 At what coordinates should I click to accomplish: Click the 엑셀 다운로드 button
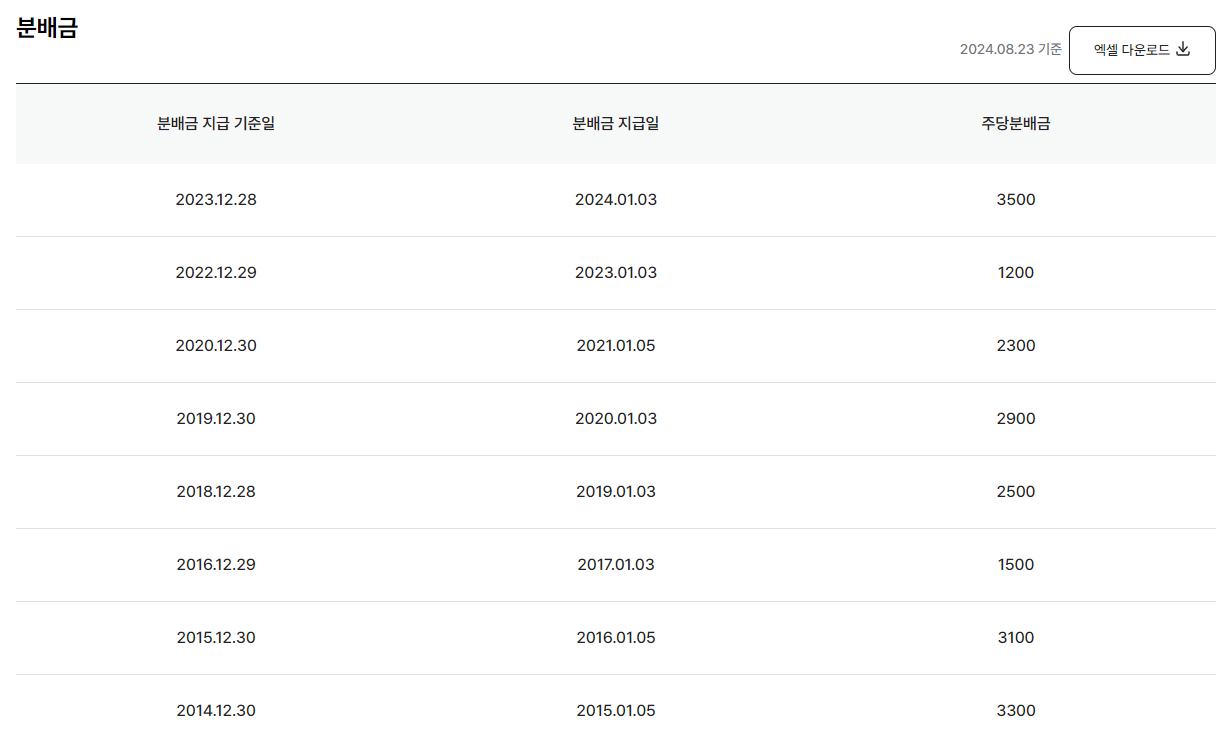click(1142, 50)
